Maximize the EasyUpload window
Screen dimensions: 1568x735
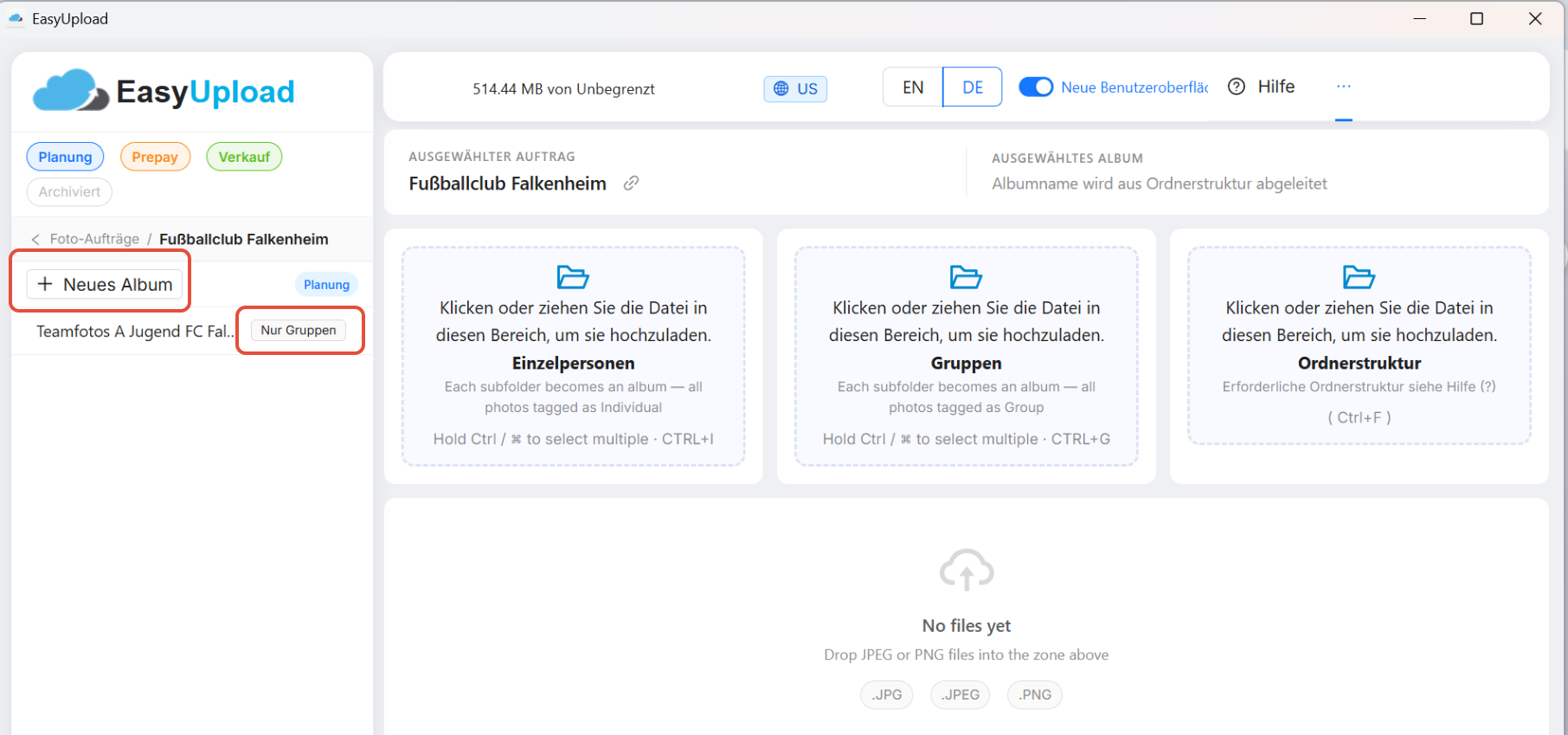click(x=1477, y=18)
